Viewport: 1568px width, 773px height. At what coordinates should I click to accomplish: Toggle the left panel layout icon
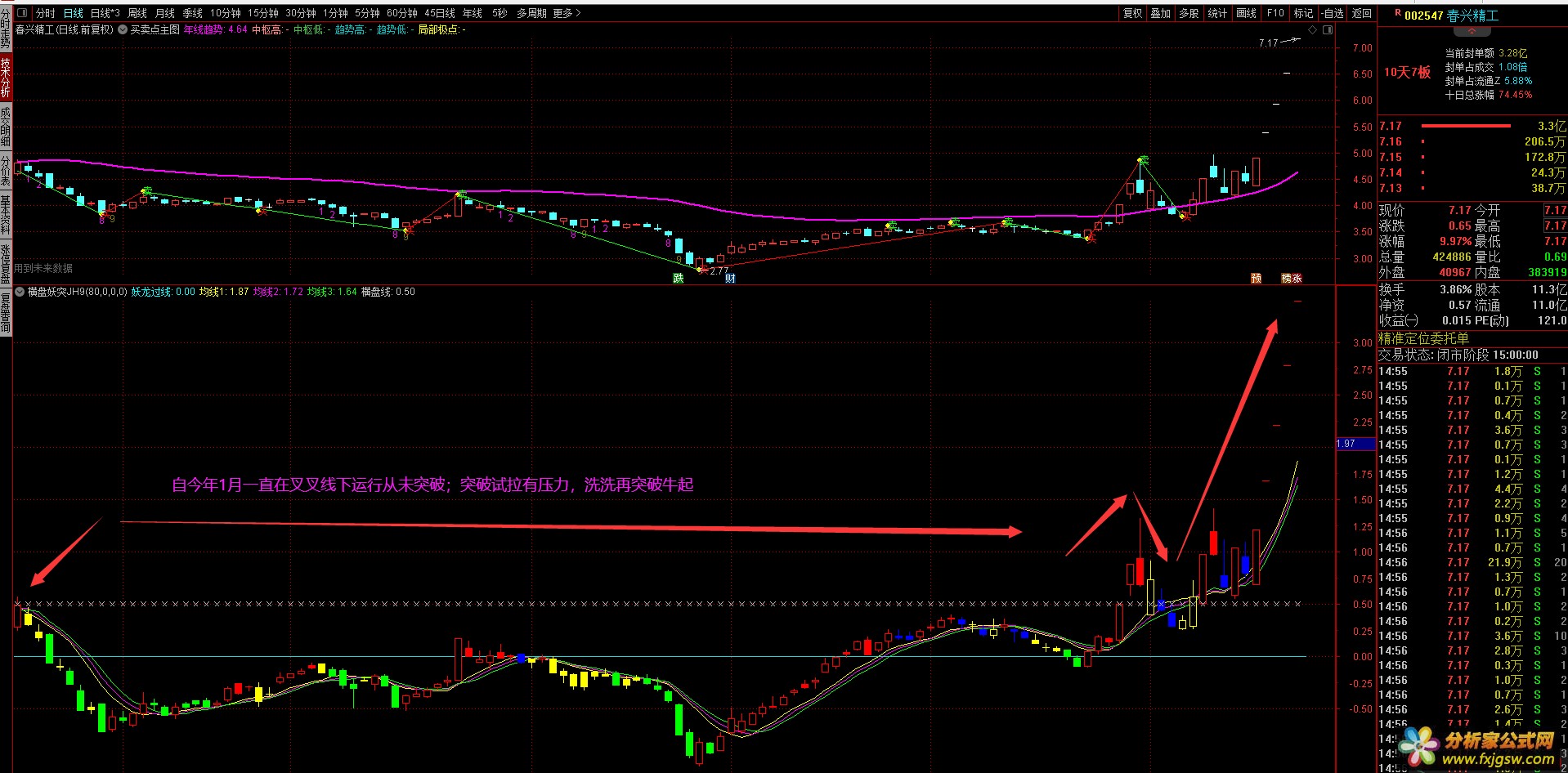(x=21, y=13)
